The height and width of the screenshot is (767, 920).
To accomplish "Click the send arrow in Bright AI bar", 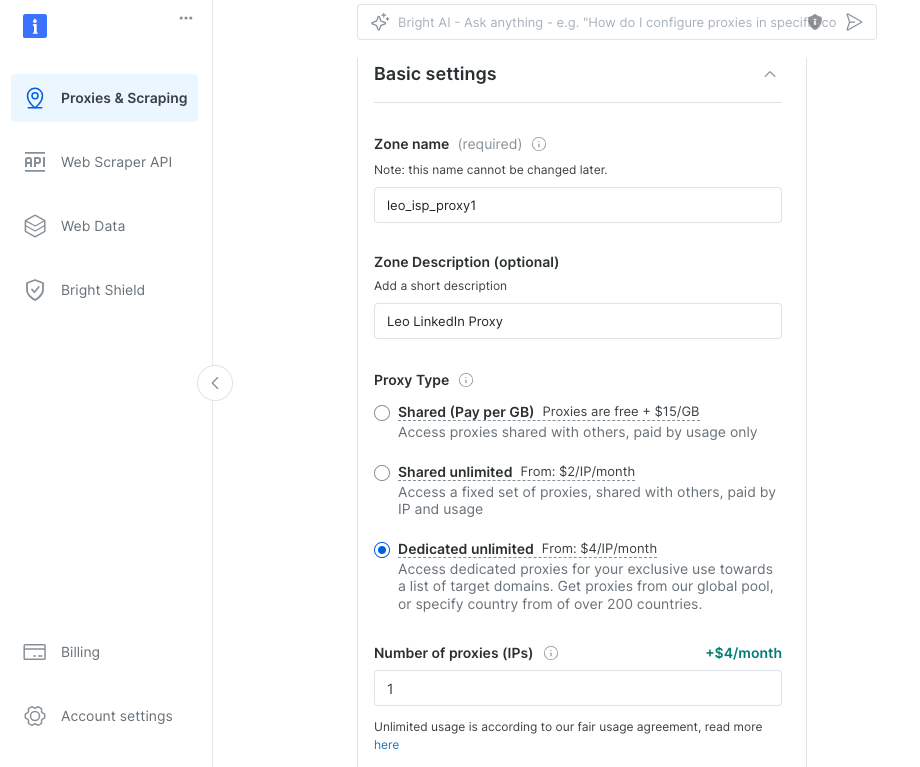I will tap(854, 22).
